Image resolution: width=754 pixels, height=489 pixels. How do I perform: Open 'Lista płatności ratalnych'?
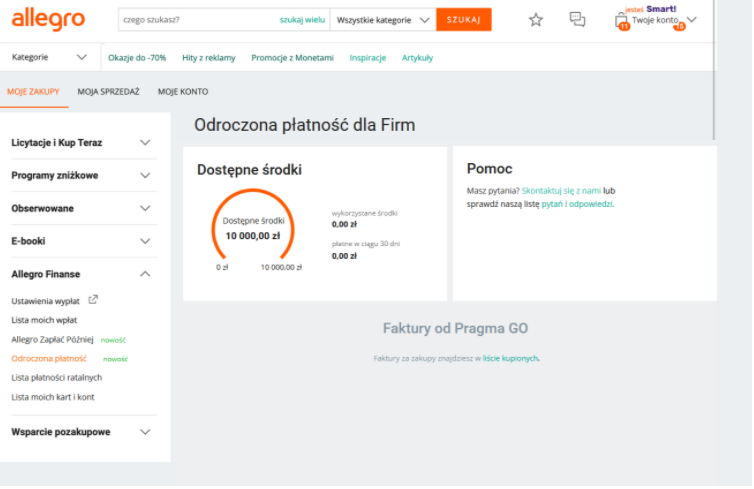pos(57,377)
